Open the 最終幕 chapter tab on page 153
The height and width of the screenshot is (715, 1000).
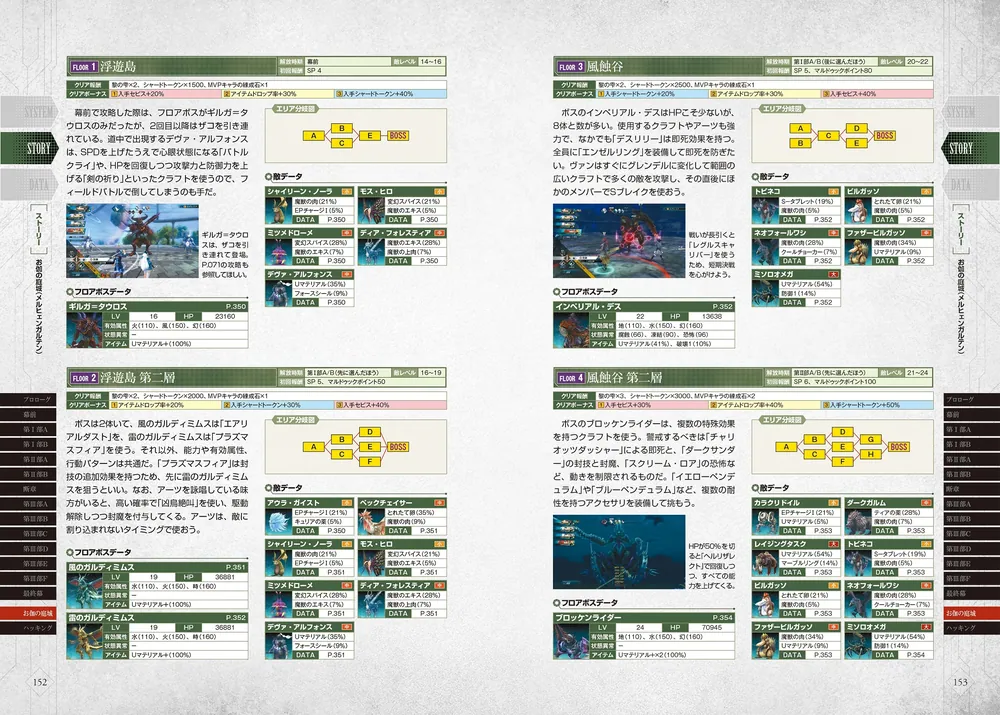(971, 593)
